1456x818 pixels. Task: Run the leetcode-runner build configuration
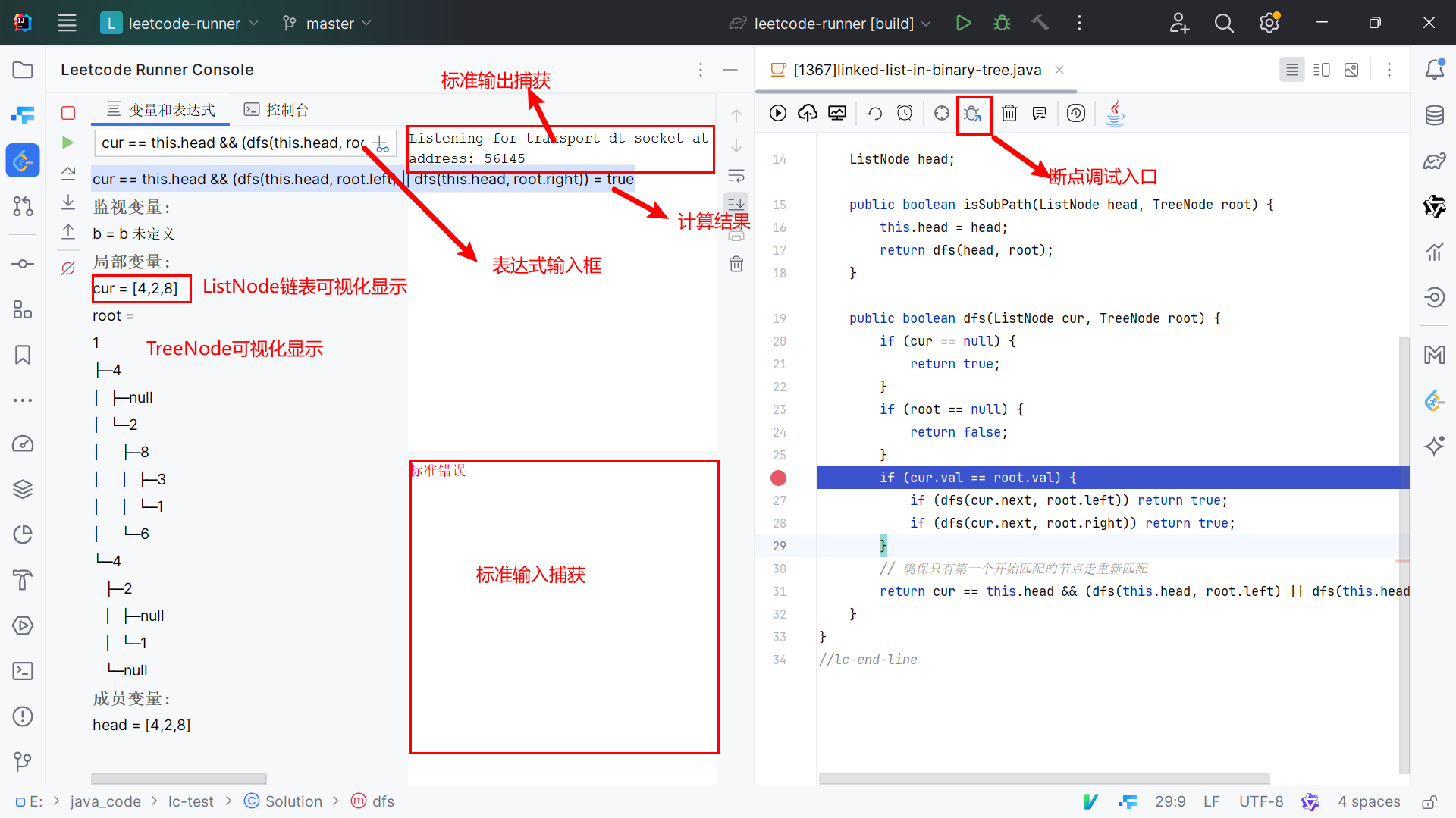click(x=963, y=24)
